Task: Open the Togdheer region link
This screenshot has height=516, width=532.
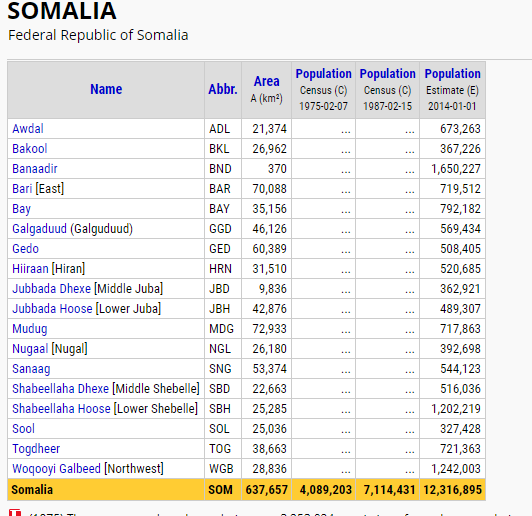Action: coord(36,449)
